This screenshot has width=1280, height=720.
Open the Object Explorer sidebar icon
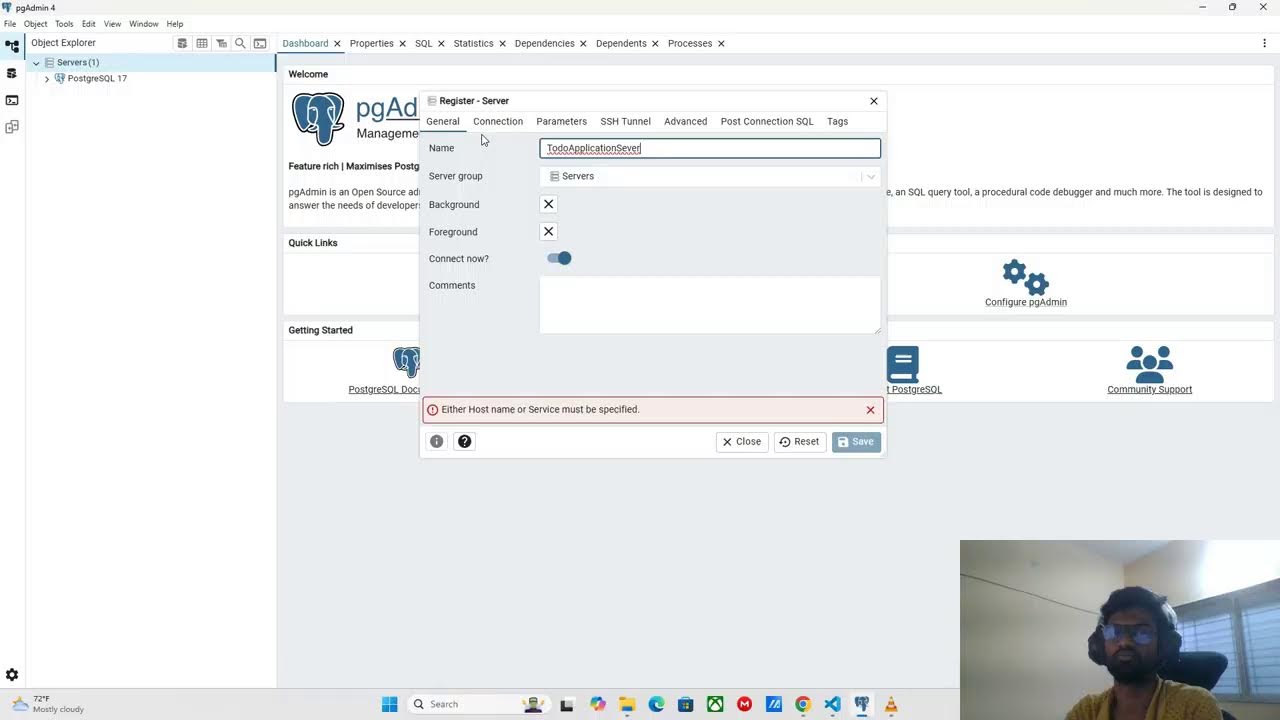[12, 46]
